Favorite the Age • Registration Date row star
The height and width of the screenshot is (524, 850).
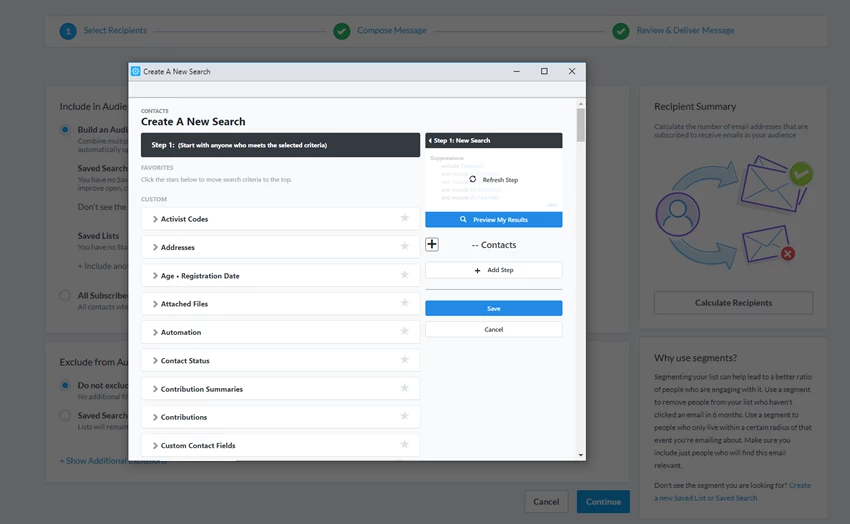coord(404,275)
